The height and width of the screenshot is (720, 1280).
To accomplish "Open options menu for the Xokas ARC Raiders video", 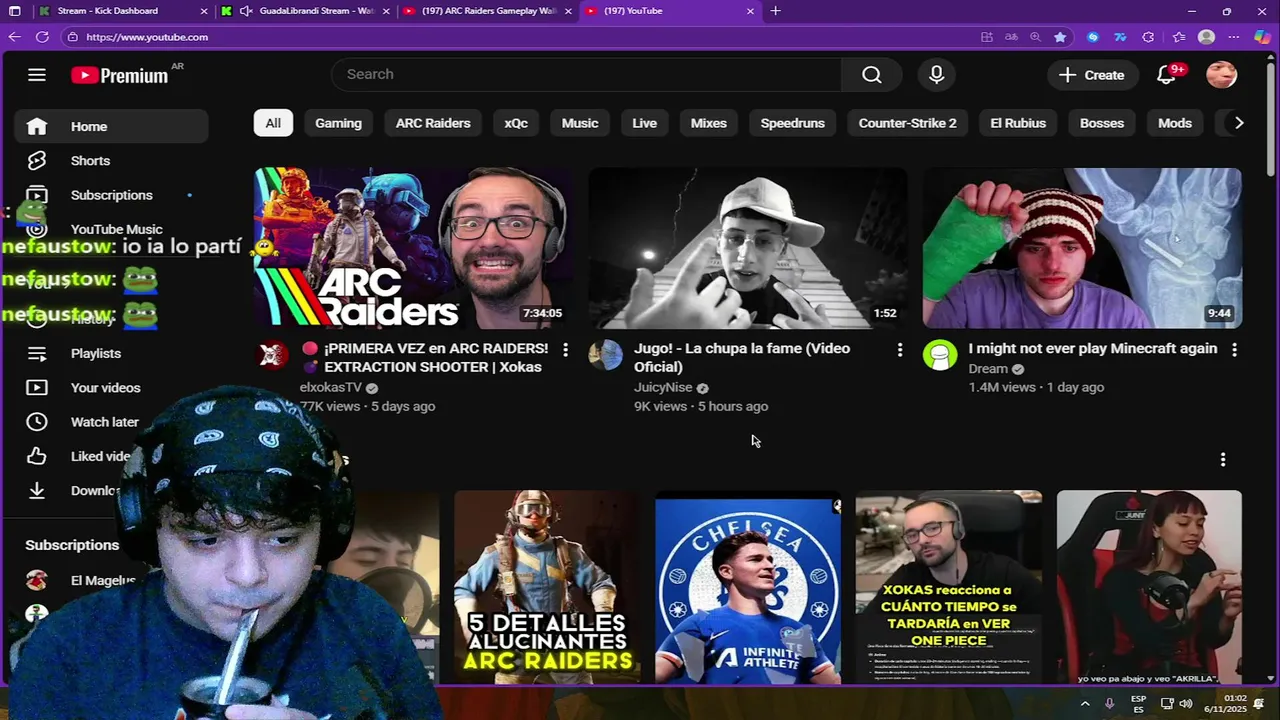I will (565, 350).
